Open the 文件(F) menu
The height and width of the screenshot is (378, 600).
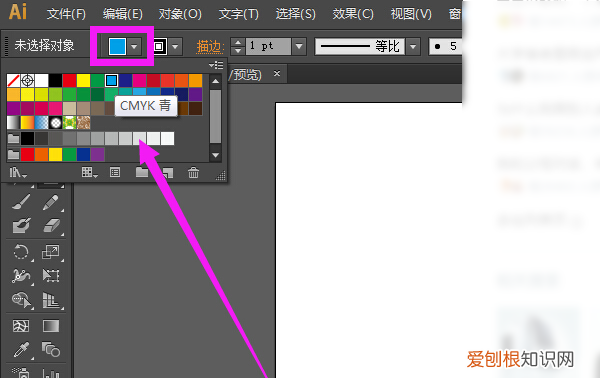66,14
